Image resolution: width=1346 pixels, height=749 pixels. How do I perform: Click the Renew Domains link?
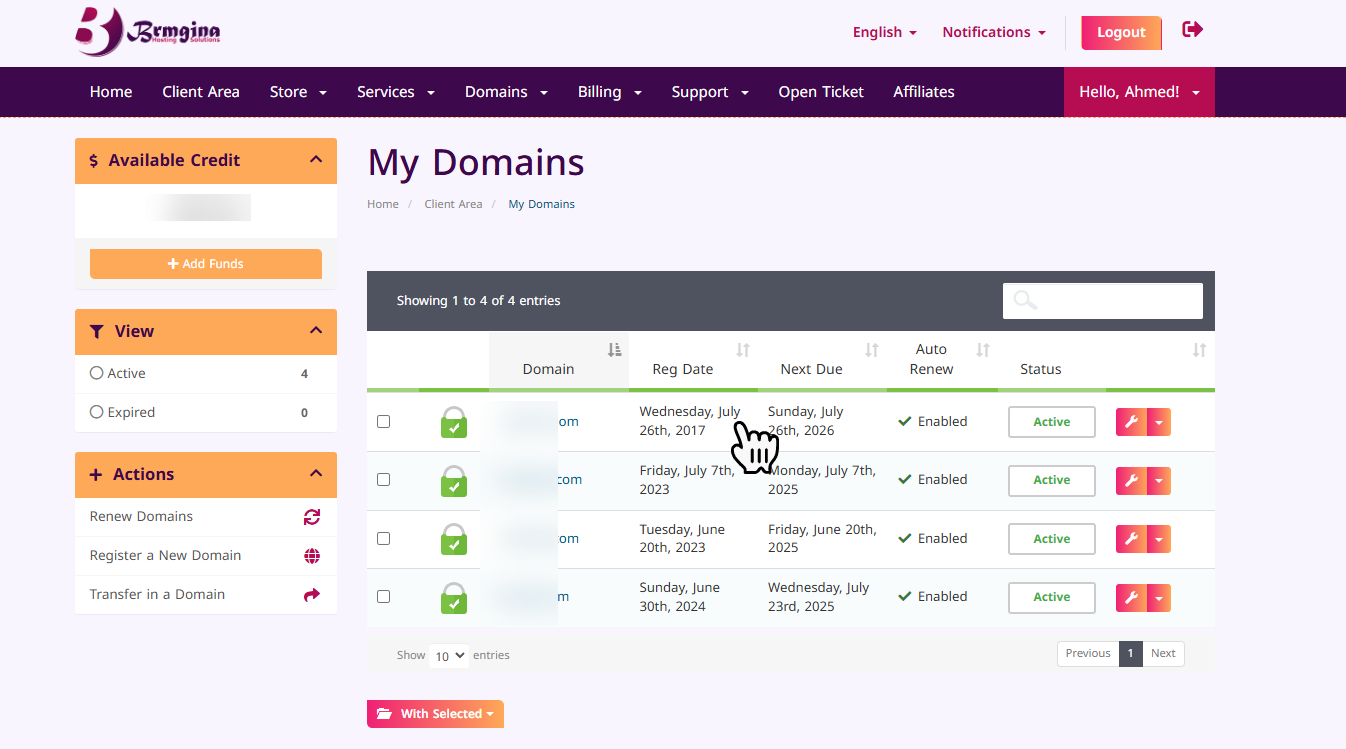pos(141,517)
